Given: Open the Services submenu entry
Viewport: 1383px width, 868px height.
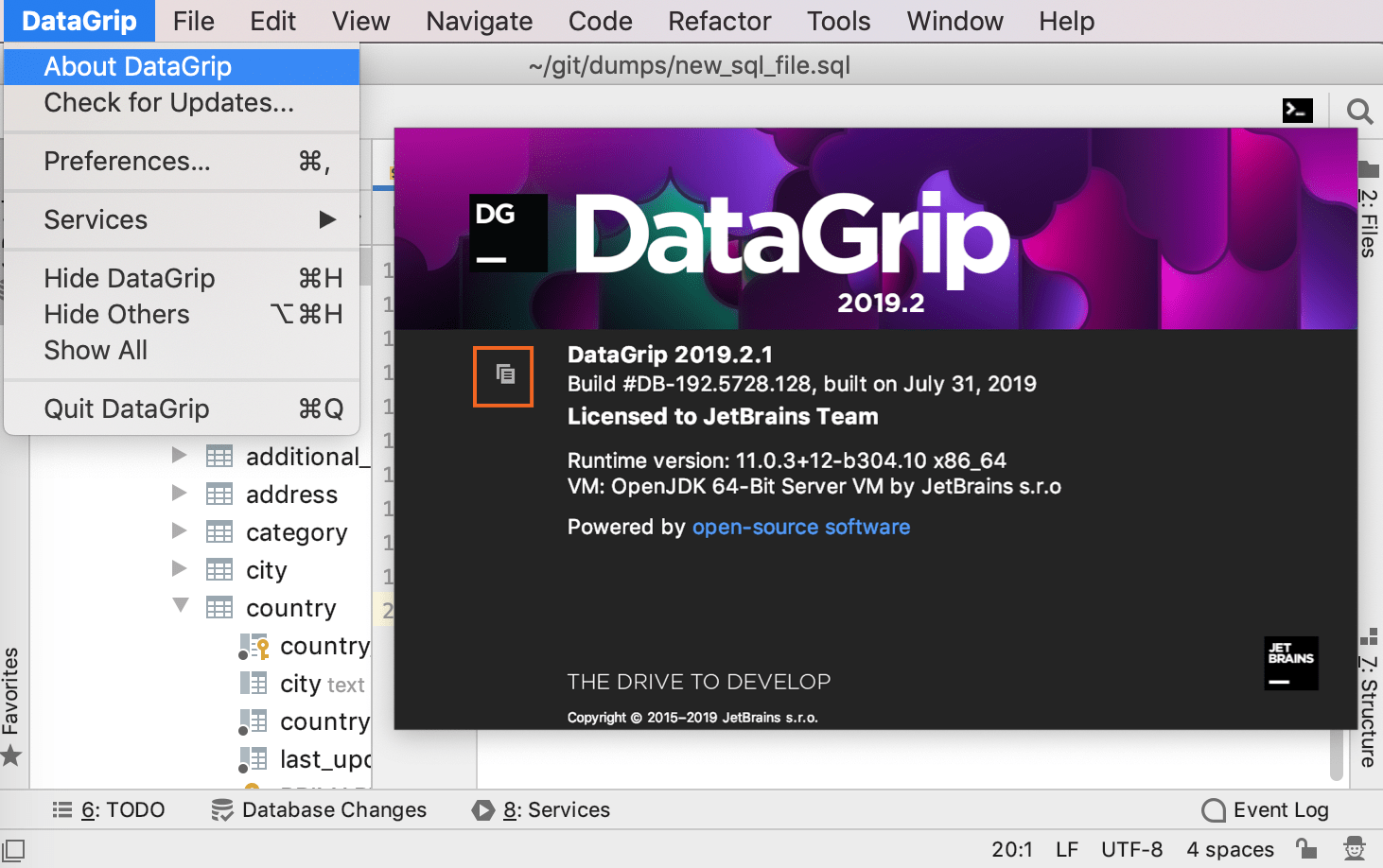Looking at the screenshot, I should point(182,220).
